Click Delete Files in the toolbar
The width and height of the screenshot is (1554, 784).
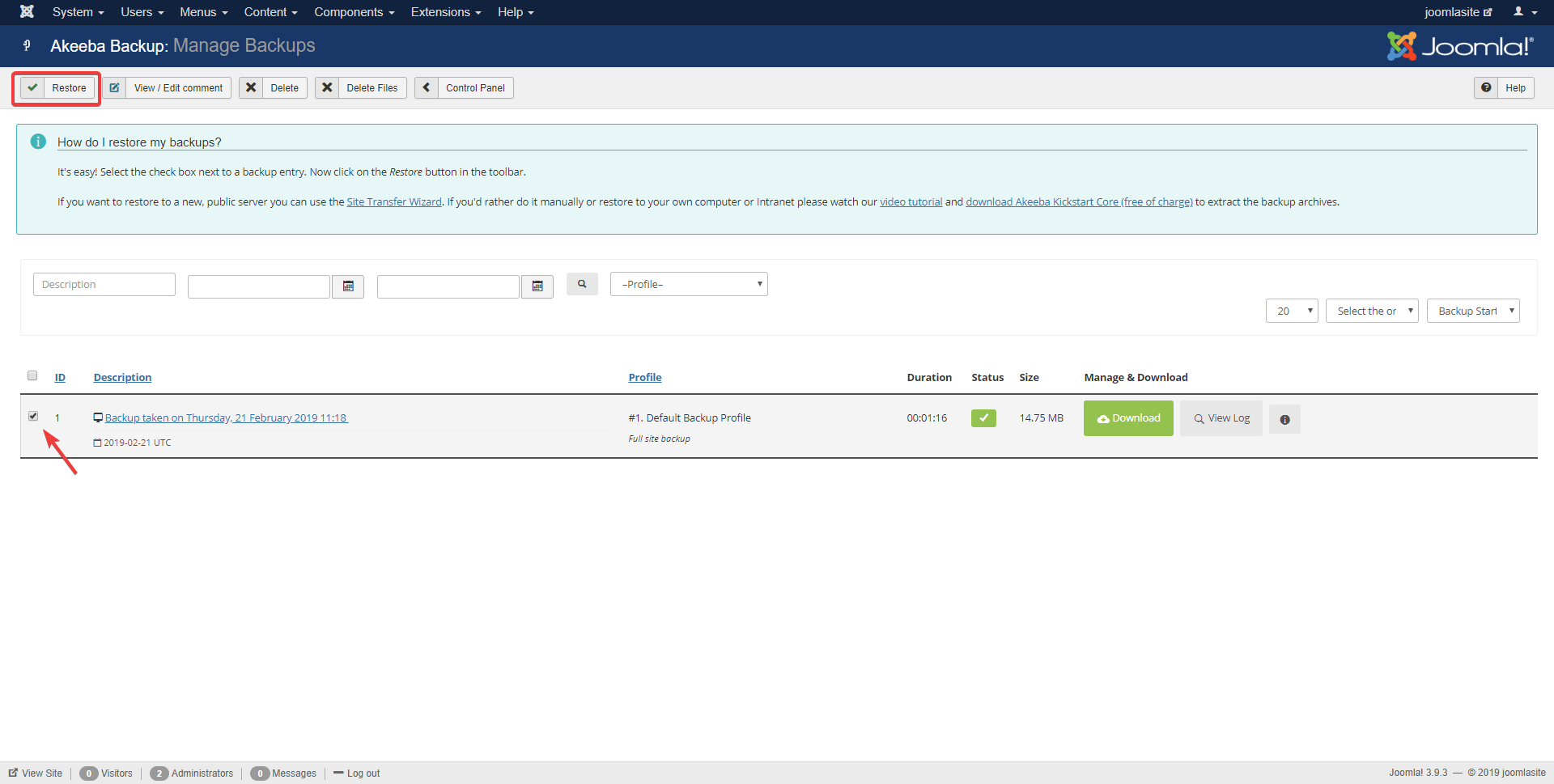361,88
